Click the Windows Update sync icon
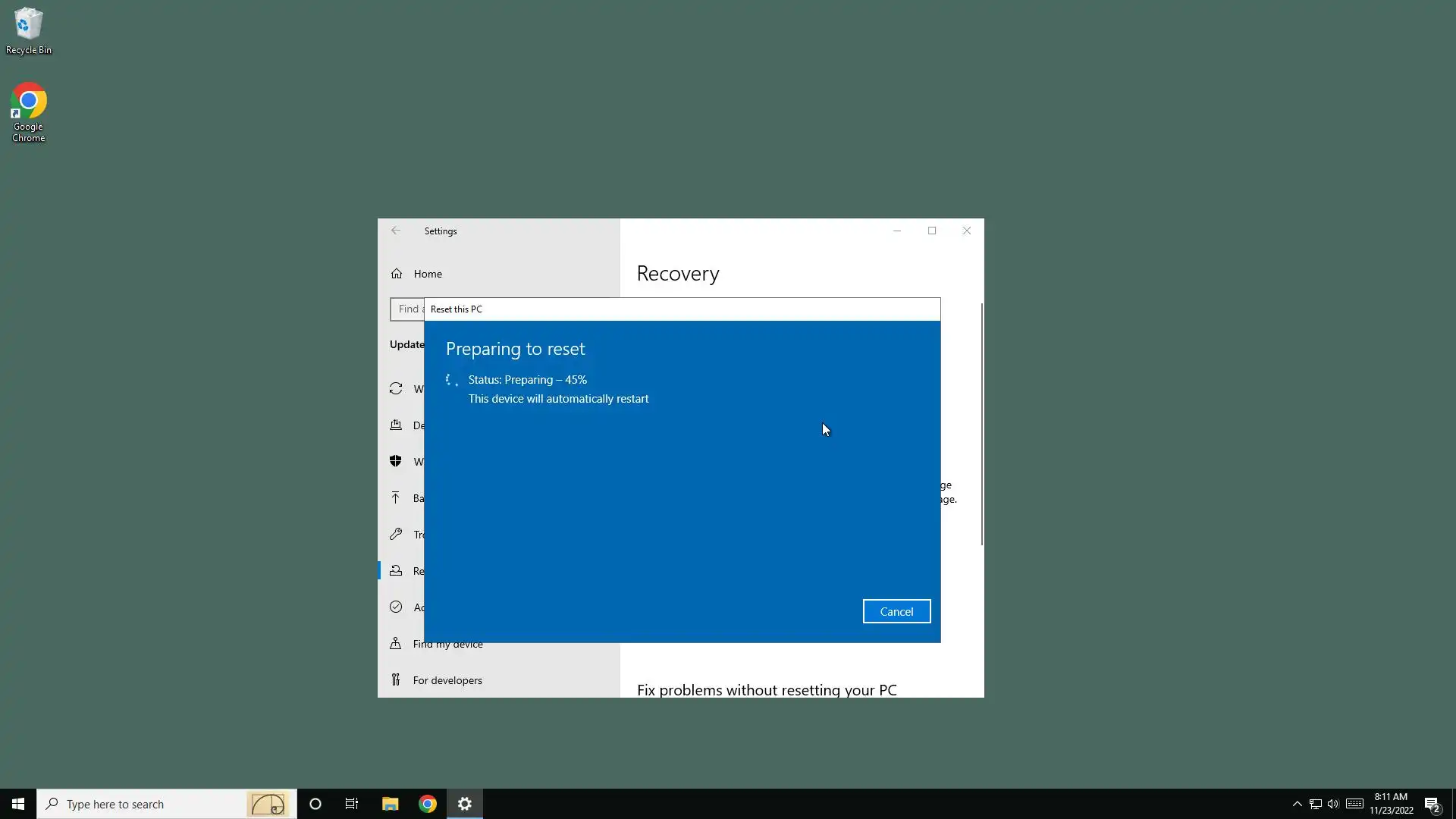Screen dimensions: 1456x819 click(396, 389)
